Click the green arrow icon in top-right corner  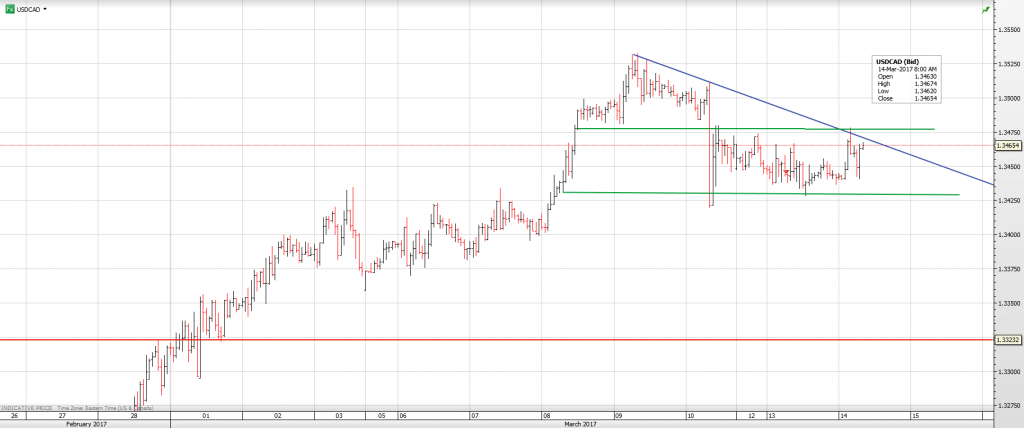point(987,9)
